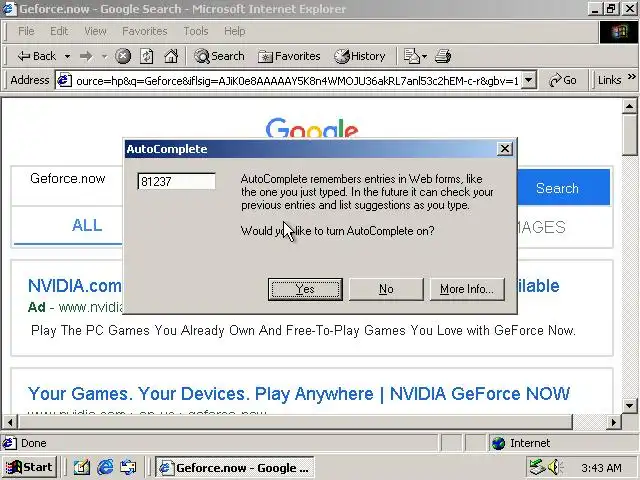Select Geforce.now - Google taskbar button
Image resolution: width=640 pixels, height=480 pixels.
pos(234,467)
